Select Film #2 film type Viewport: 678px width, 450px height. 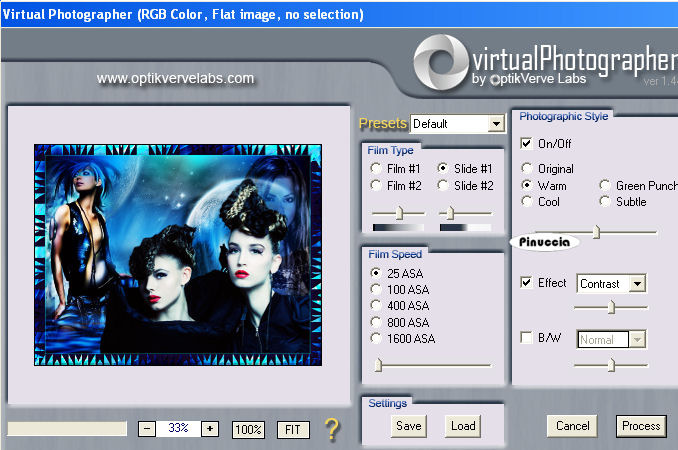[x=376, y=185]
